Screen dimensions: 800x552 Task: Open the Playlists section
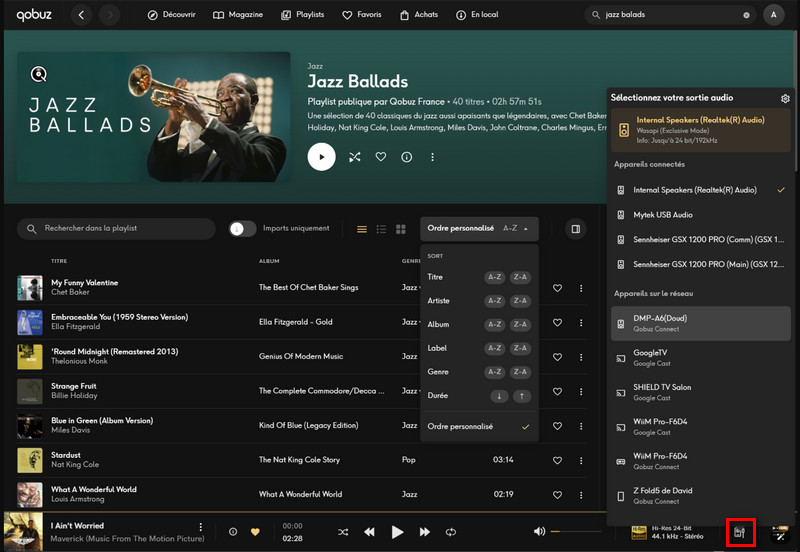click(x=303, y=15)
